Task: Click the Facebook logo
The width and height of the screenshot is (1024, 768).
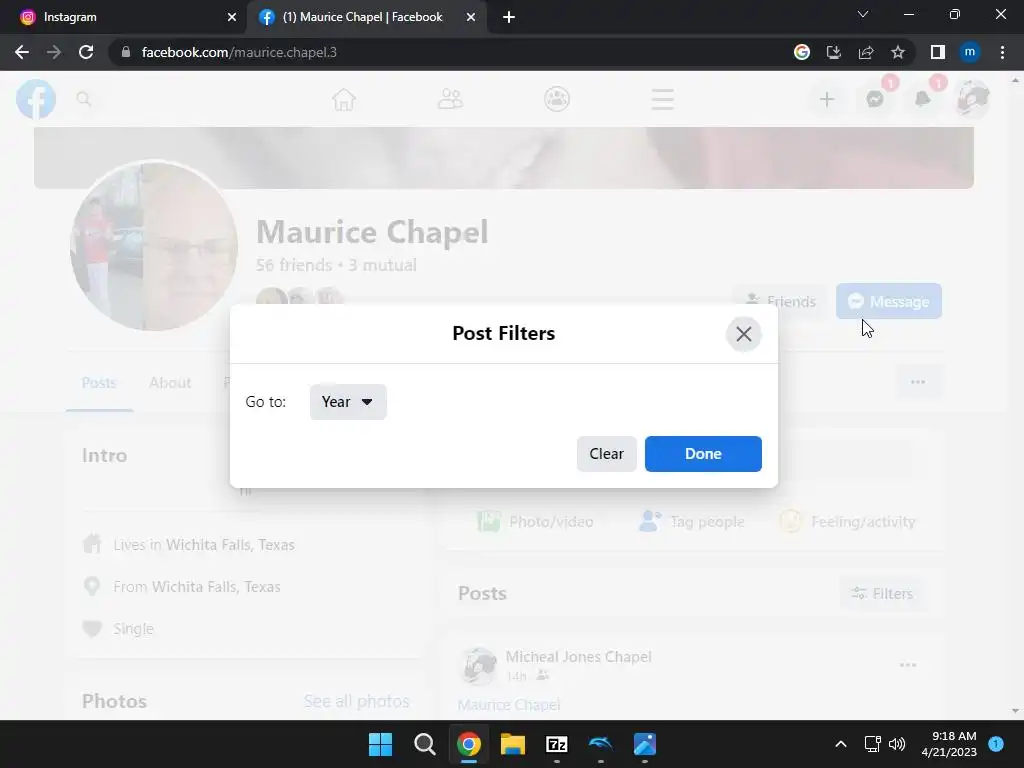Action: pyautogui.click(x=36, y=99)
